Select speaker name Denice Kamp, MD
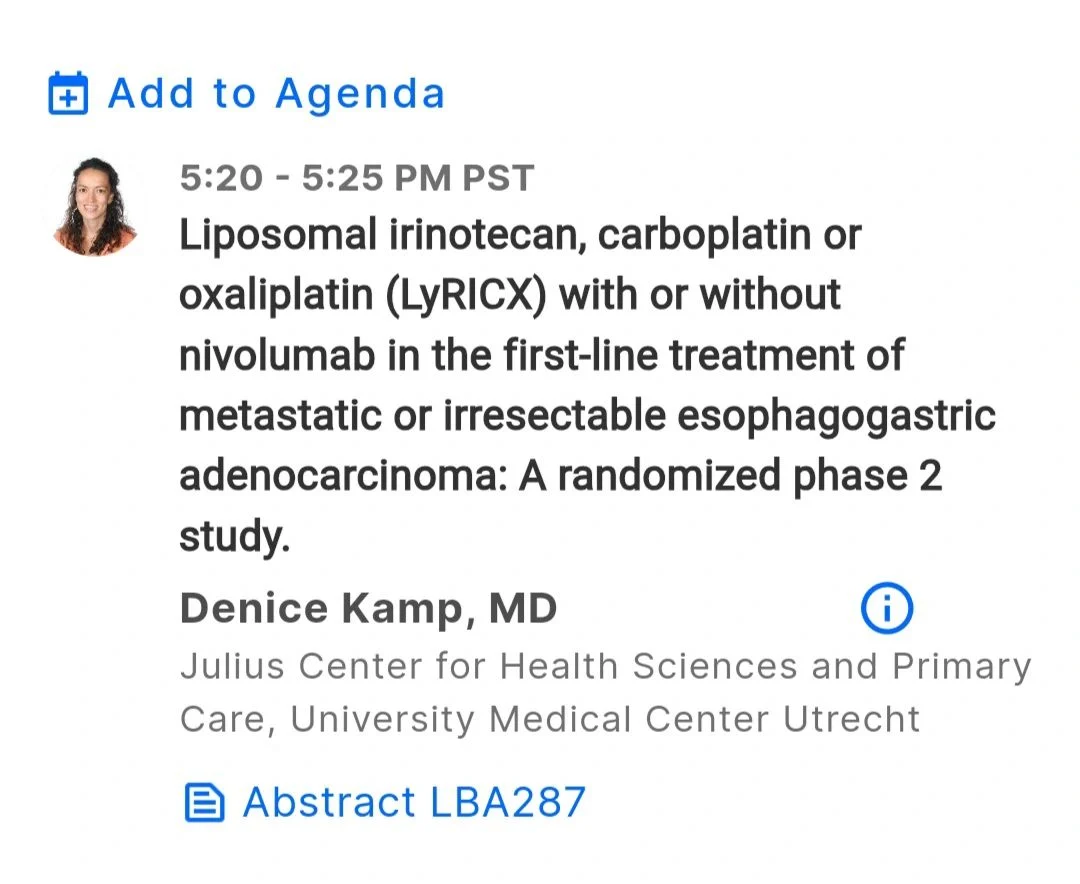 tap(368, 608)
